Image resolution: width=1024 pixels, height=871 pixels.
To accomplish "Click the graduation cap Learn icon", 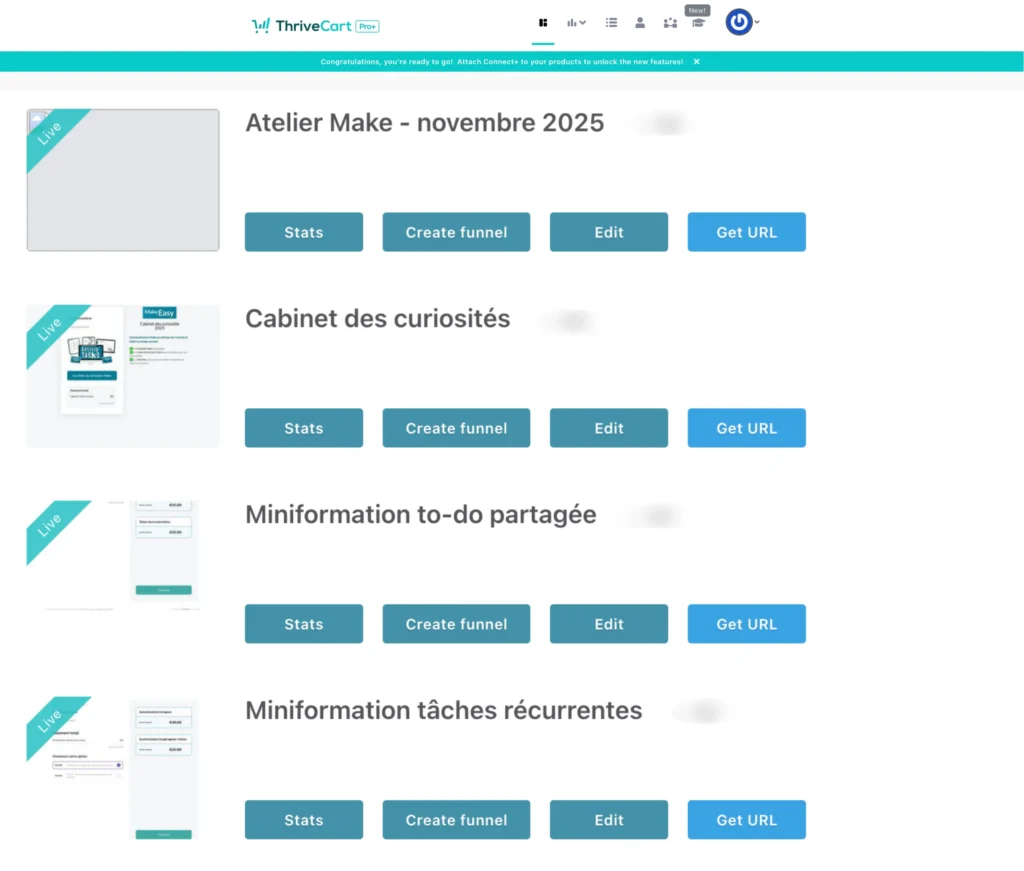I will tap(698, 22).
